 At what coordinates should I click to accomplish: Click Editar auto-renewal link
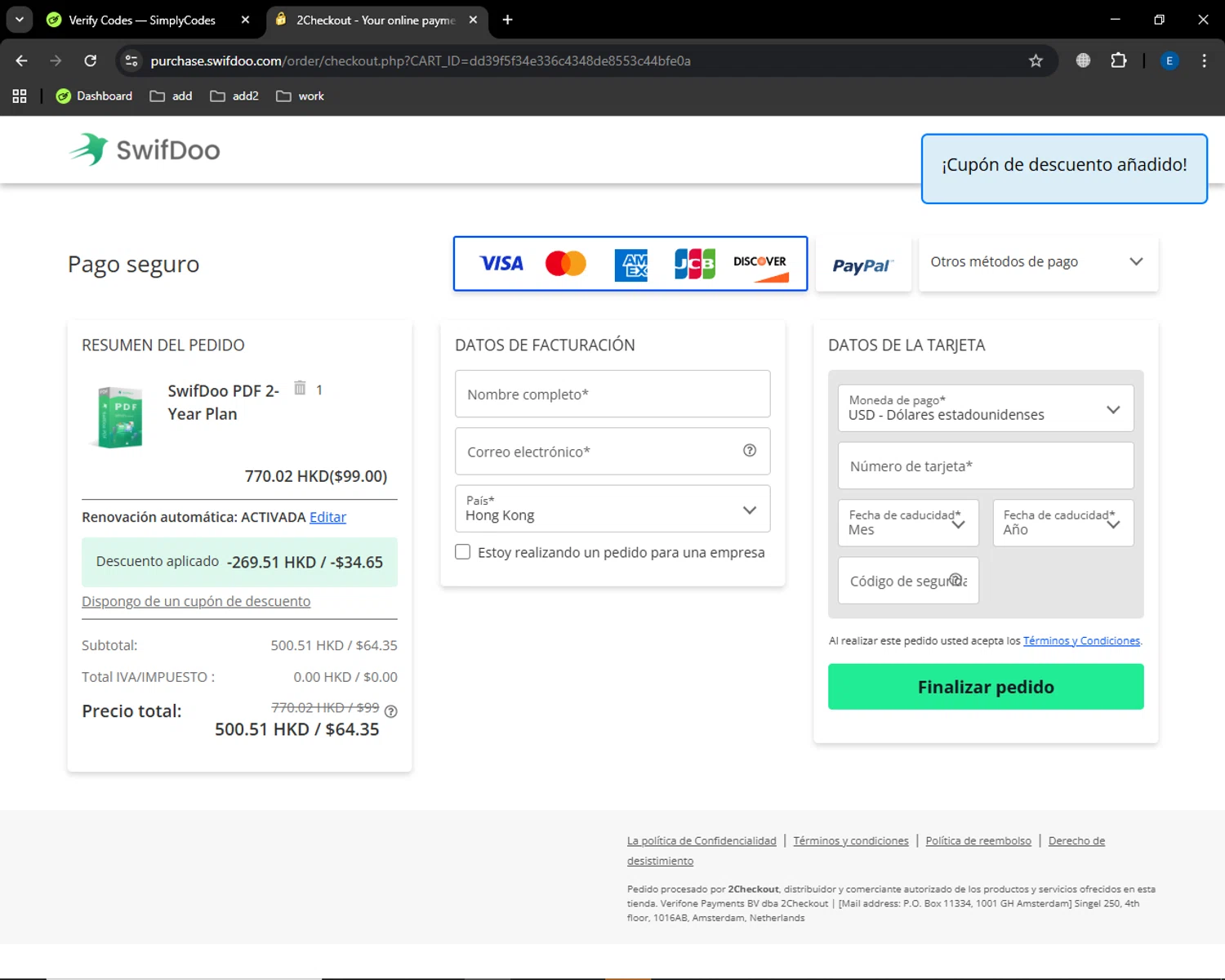pyautogui.click(x=327, y=517)
